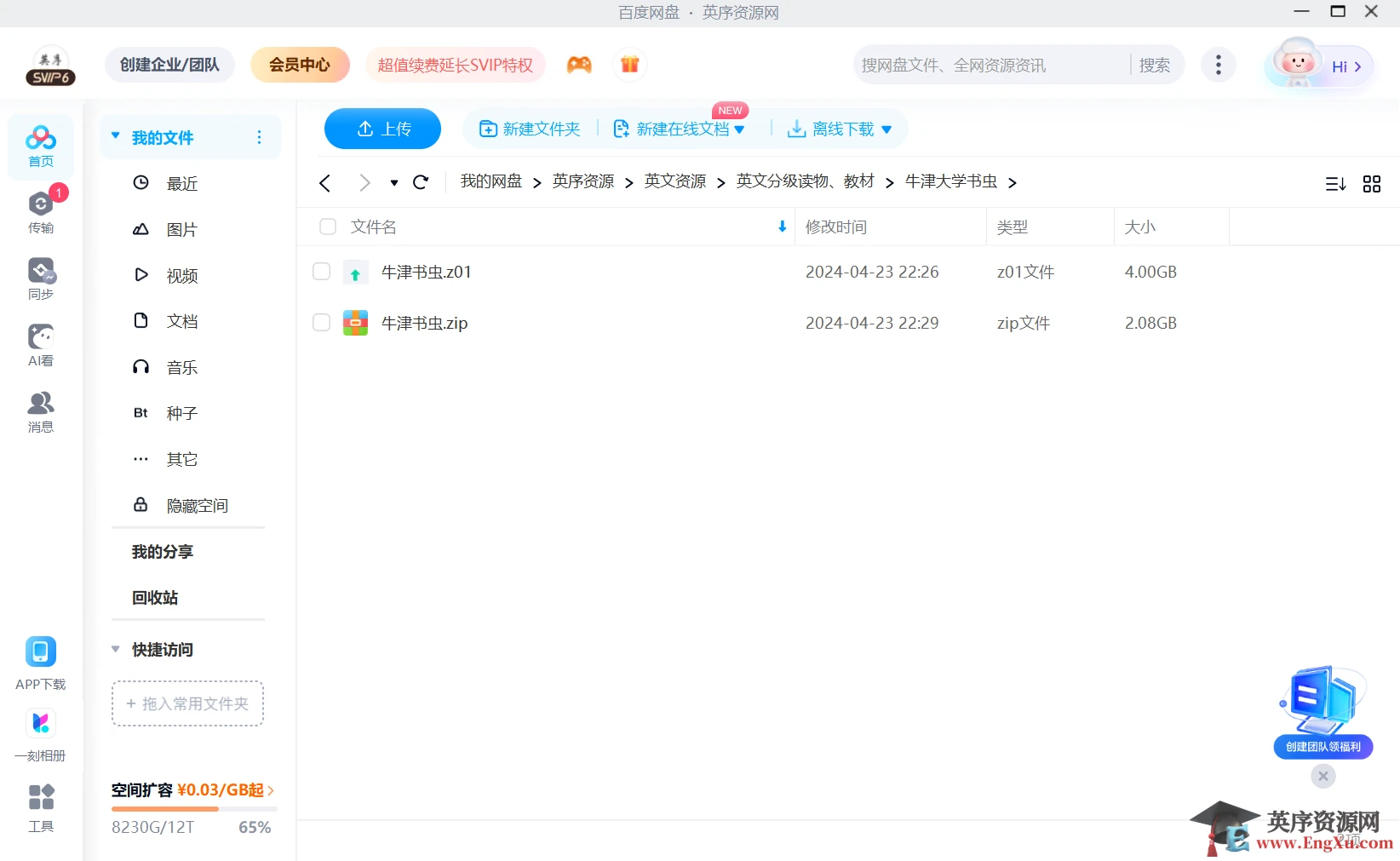The width and height of the screenshot is (1400, 861).
Task: Open the 传输 transfer icon with badge
Action: (x=41, y=211)
